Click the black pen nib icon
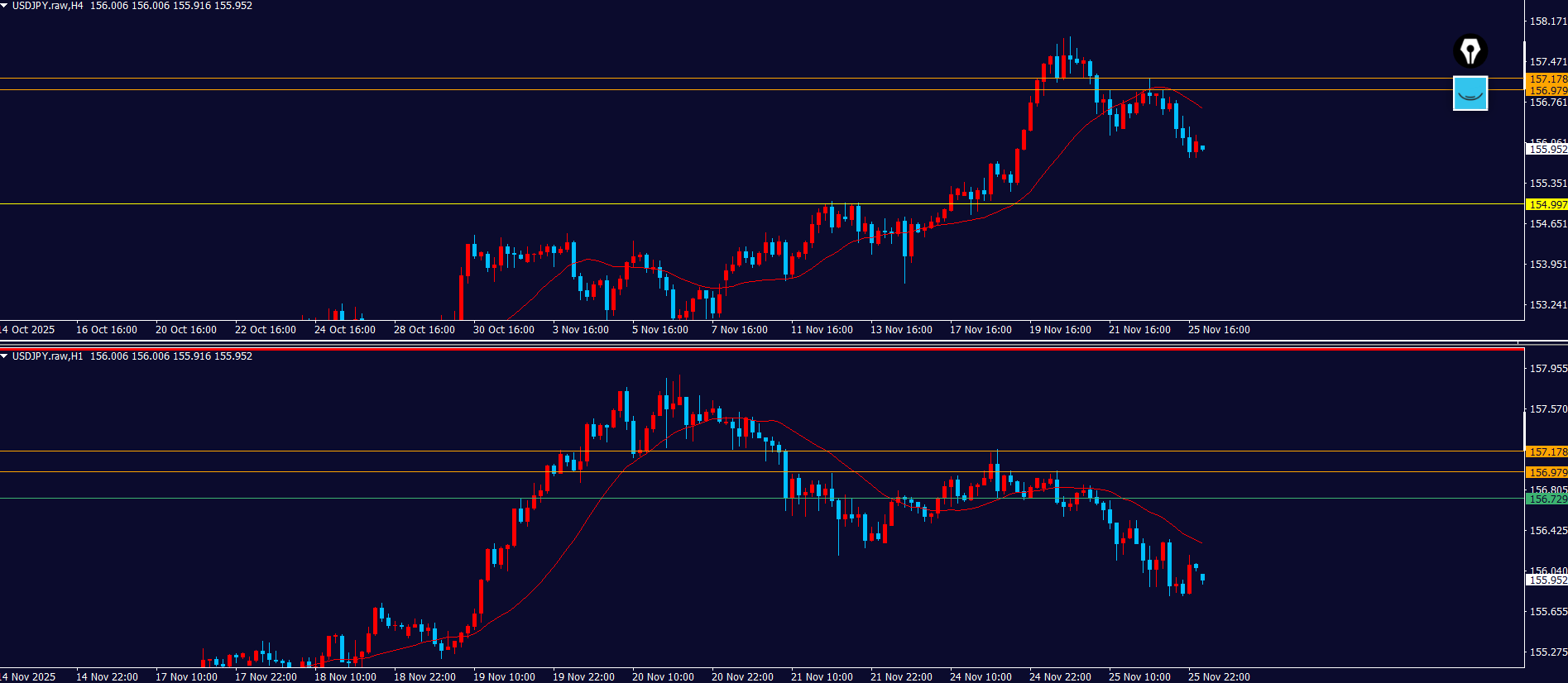 (1470, 51)
